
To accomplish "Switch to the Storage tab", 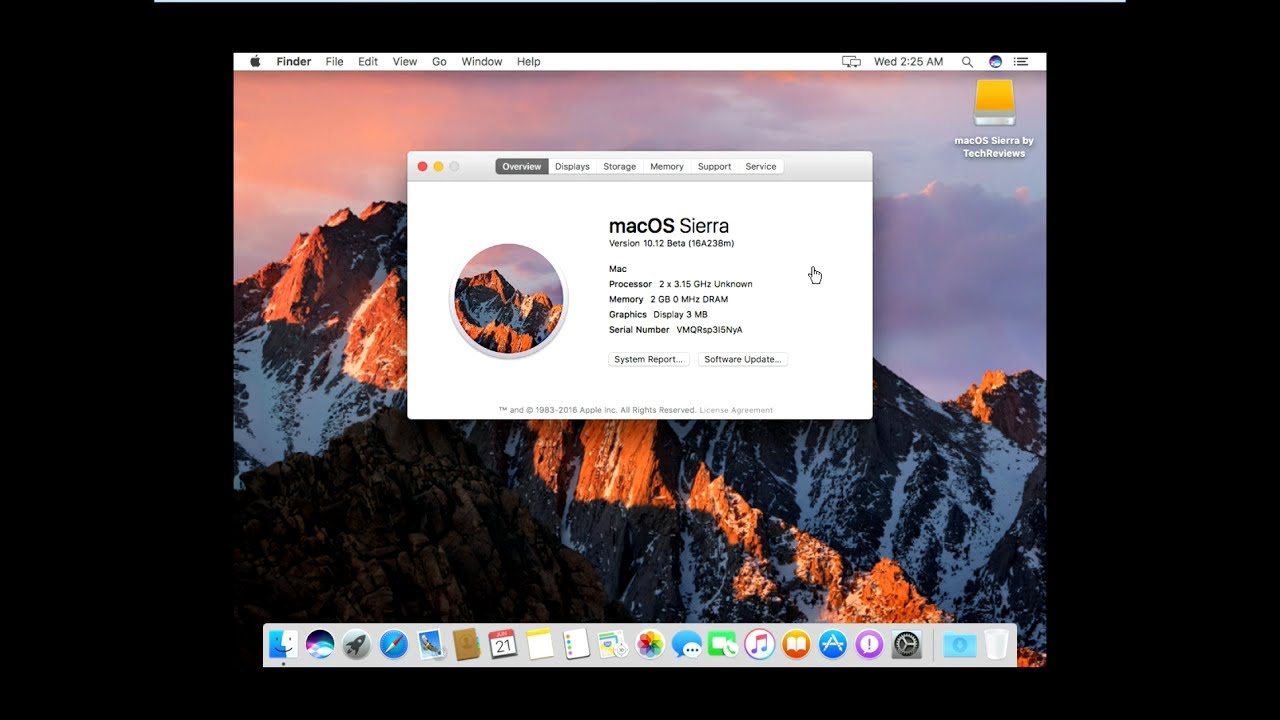I will point(619,166).
